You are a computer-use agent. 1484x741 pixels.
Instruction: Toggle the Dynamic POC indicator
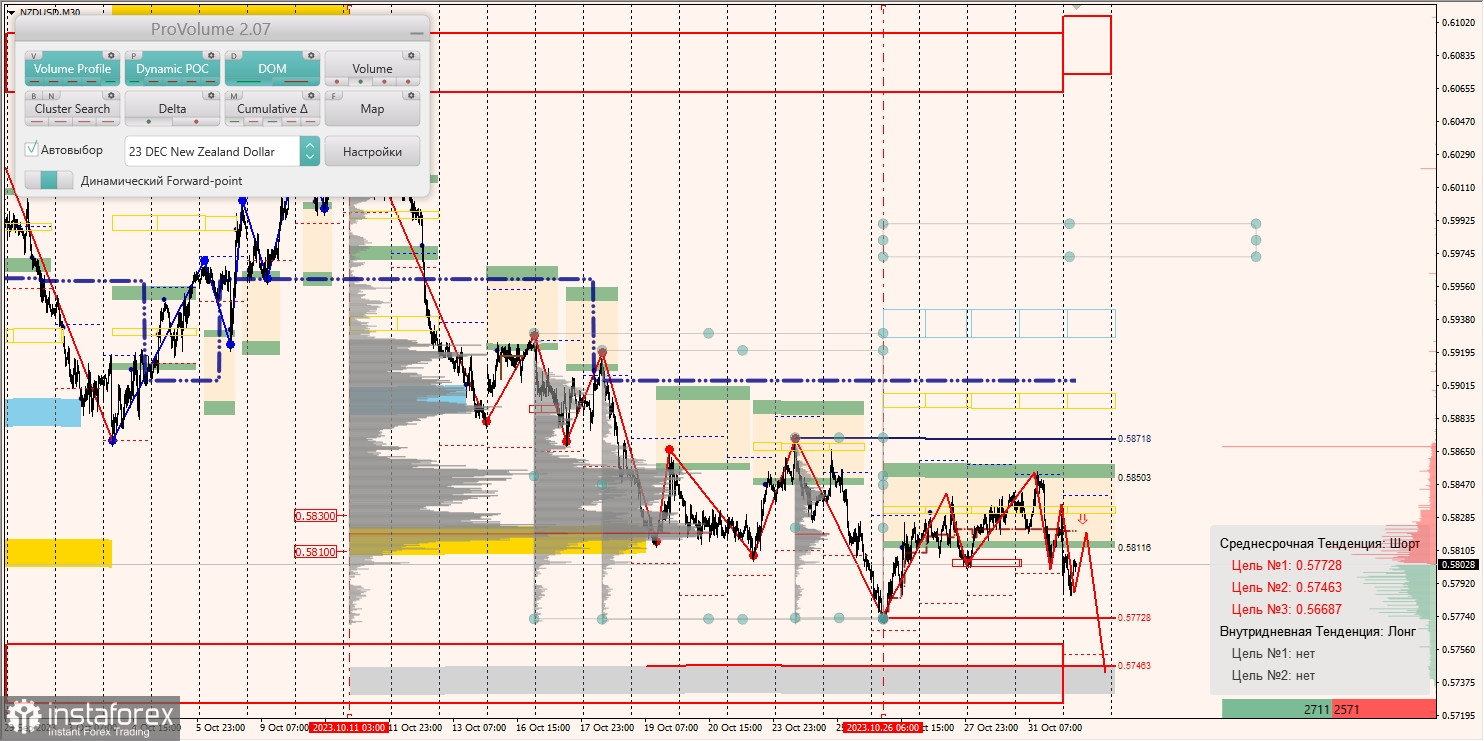pyautogui.click(x=172, y=69)
